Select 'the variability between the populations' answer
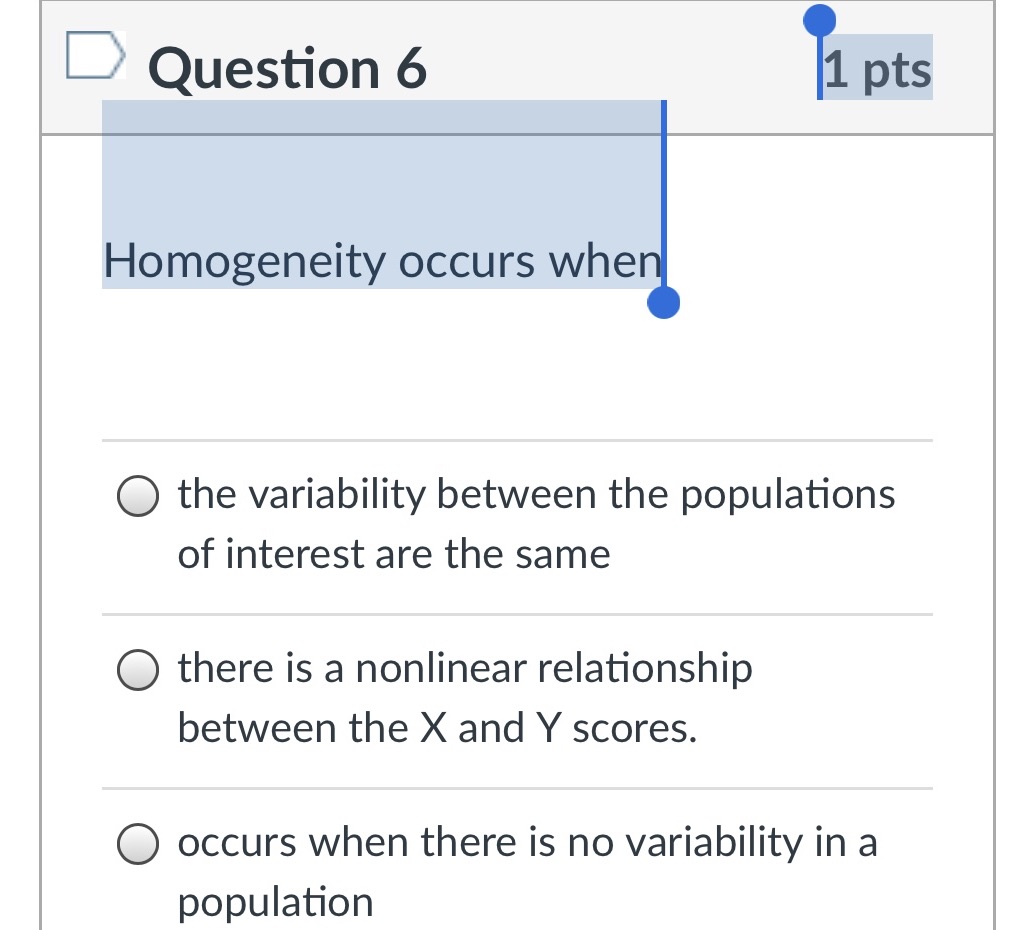This screenshot has height=930, width=1035. coord(536,523)
